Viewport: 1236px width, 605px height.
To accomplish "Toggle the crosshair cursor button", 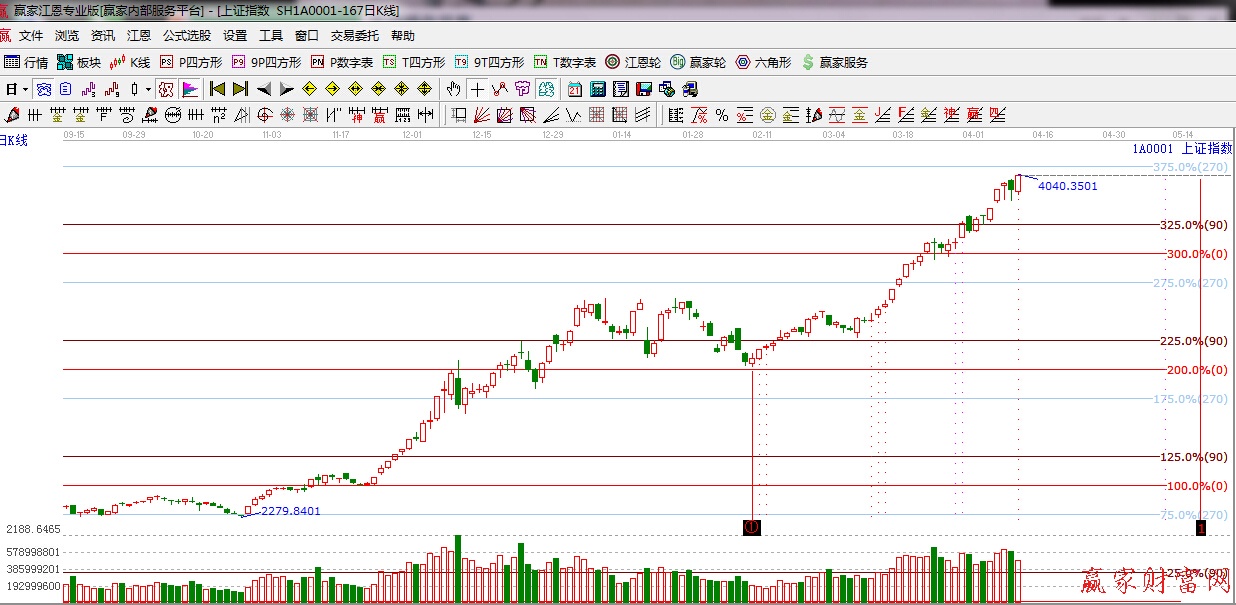I will 478,89.
